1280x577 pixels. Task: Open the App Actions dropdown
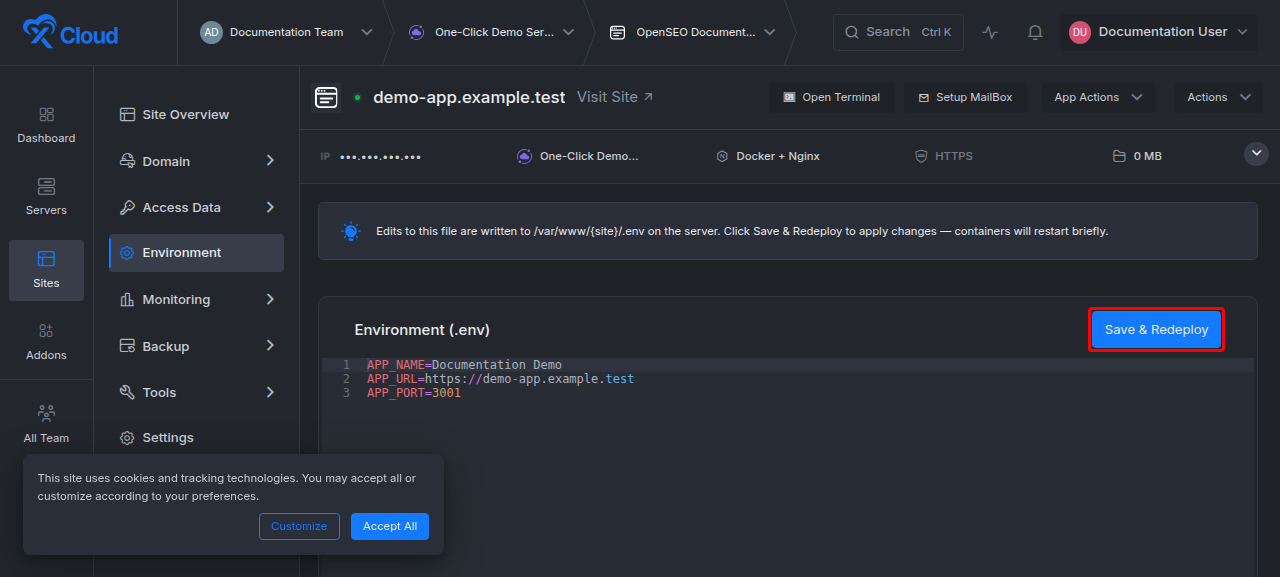1098,97
